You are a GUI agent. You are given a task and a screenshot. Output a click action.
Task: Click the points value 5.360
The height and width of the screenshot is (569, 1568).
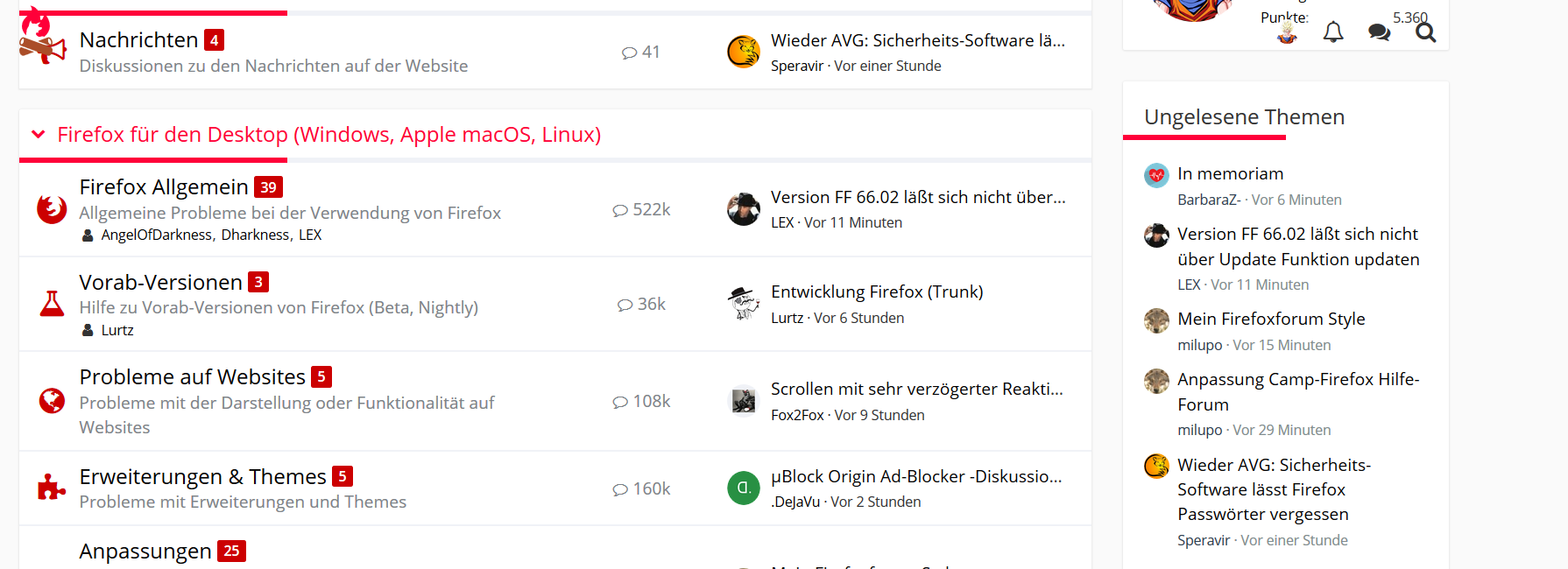1410,17
